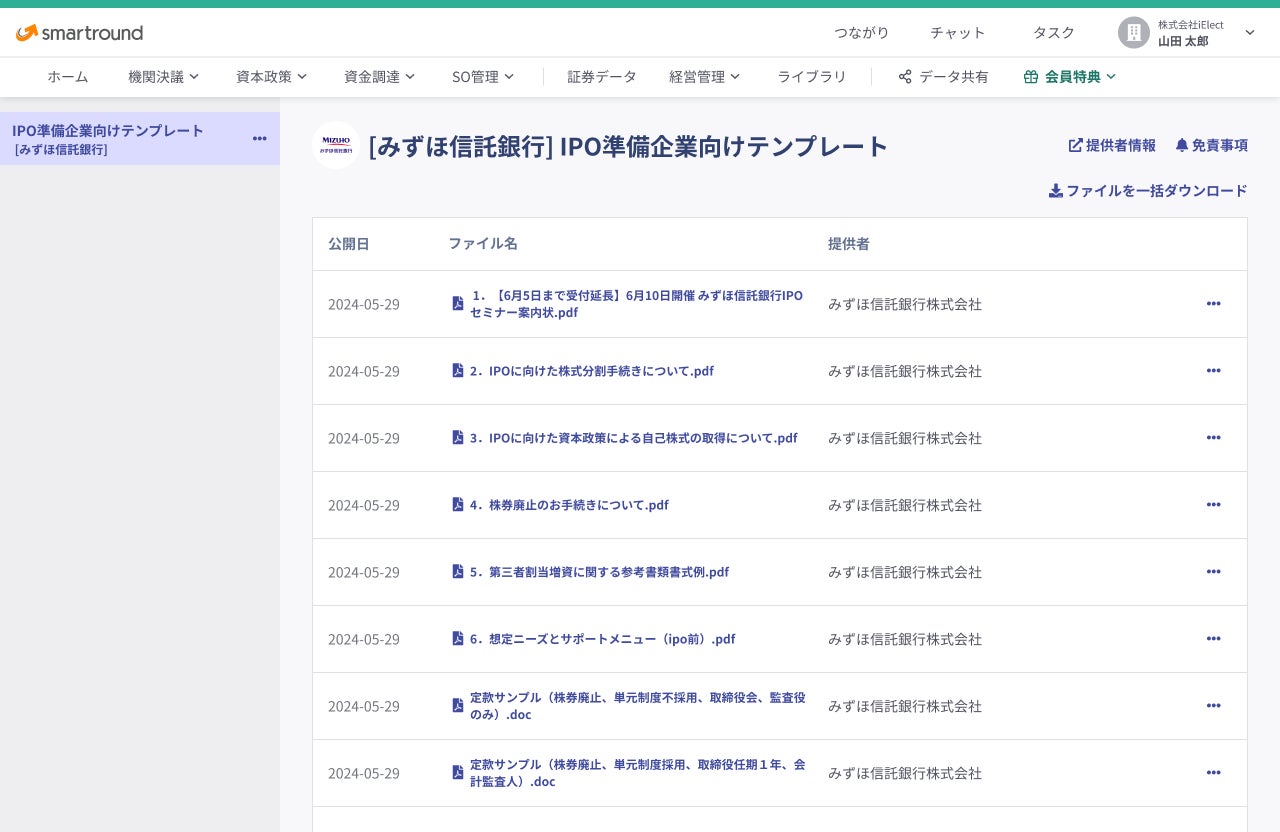Open more options for 株式分割手続き file row
Screen dimensions: 1280x832
pos(1213,371)
